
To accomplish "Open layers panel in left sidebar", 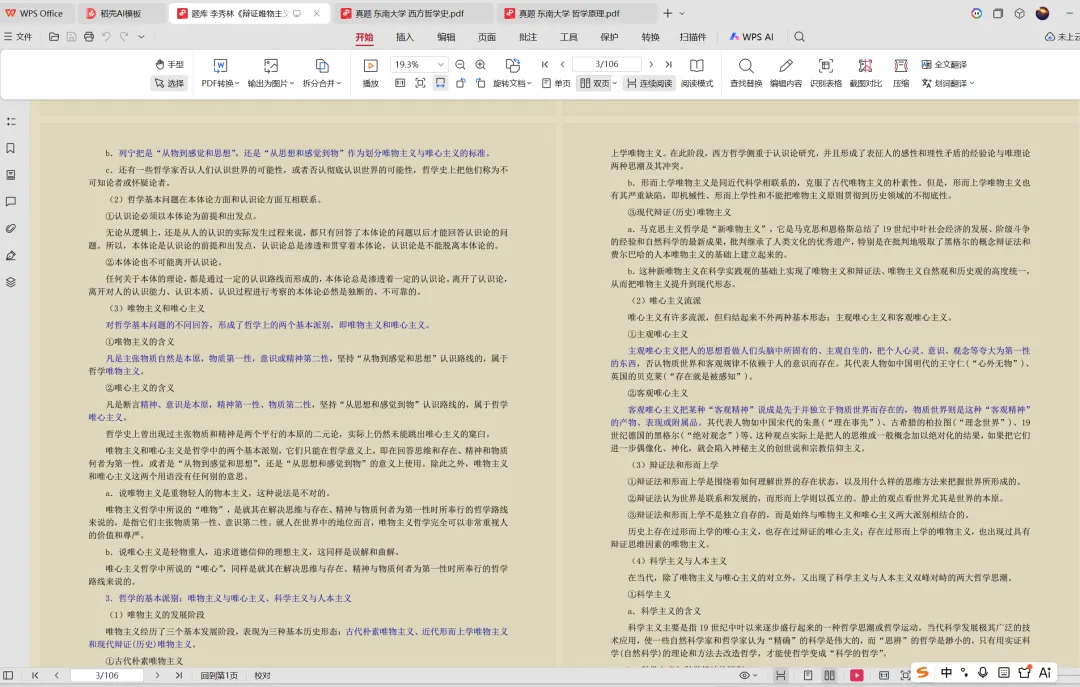I will pyautogui.click(x=11, y=282).
